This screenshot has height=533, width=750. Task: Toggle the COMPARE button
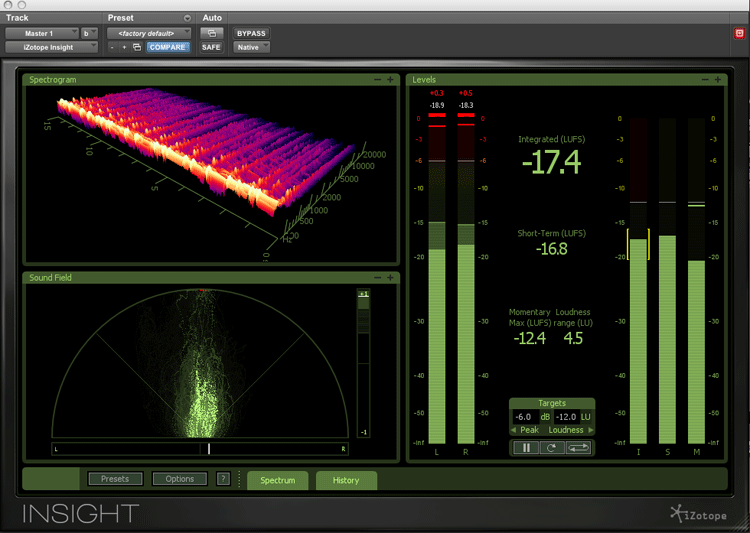pos(167,47)
